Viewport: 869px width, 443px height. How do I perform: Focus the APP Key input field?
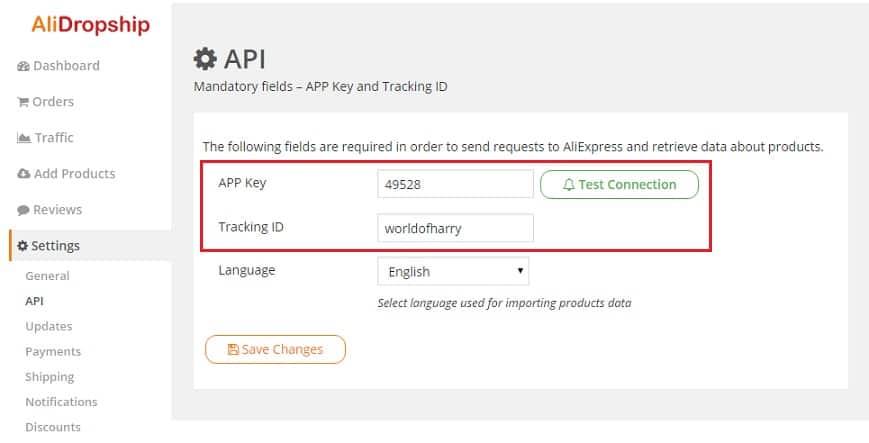tap(456, 184)
